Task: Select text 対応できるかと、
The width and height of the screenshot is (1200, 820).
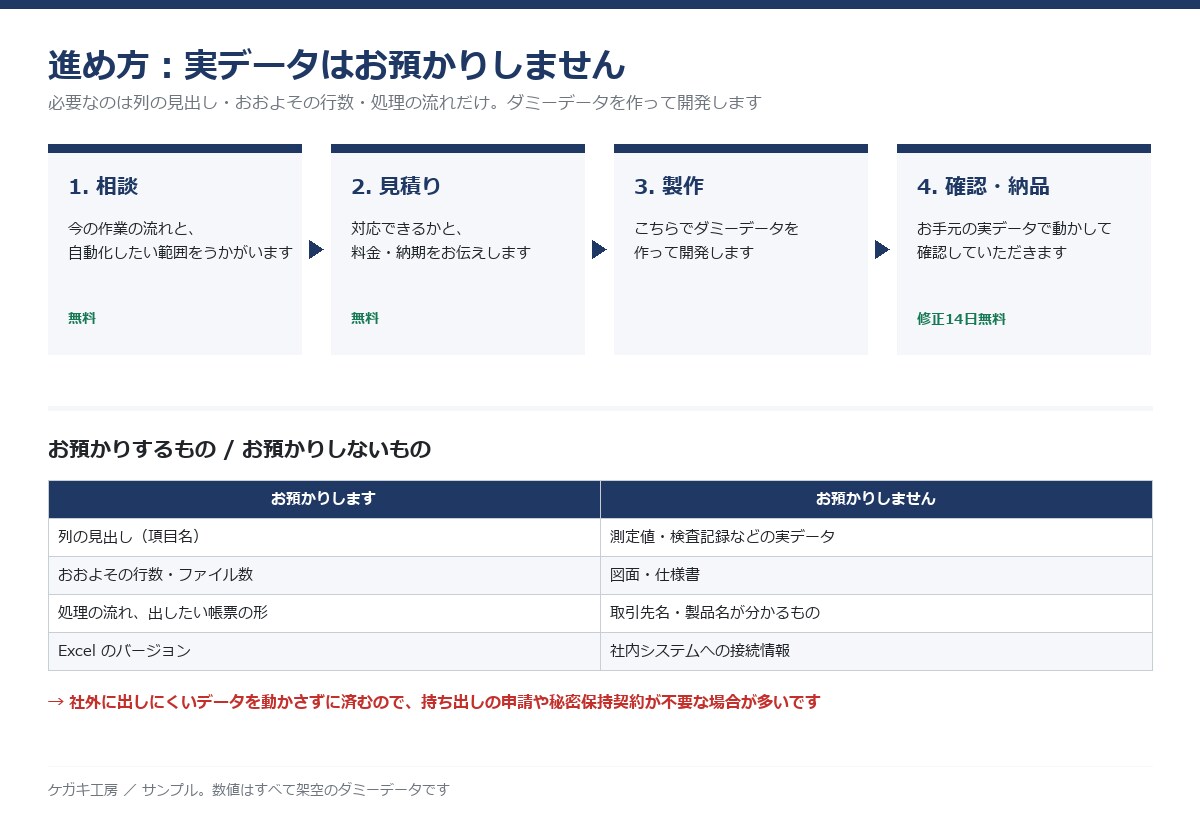Action: click(407, 228)
